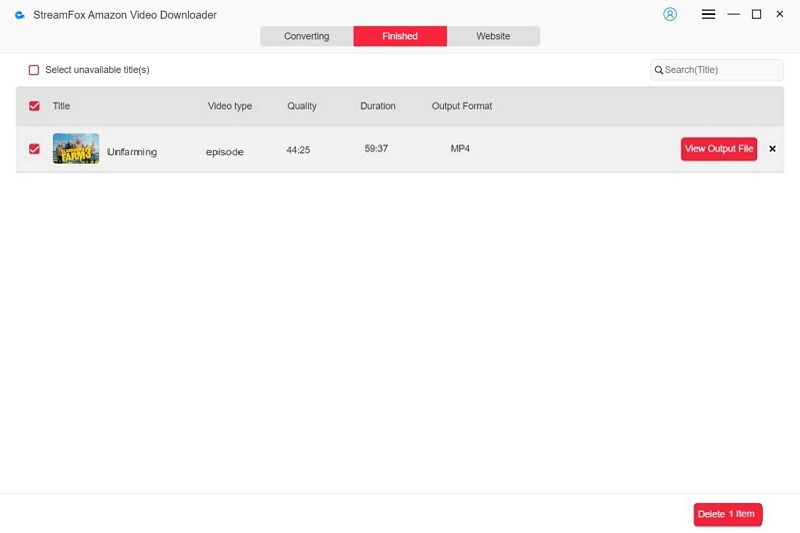Switch to the Converting tab

point(307,36)
